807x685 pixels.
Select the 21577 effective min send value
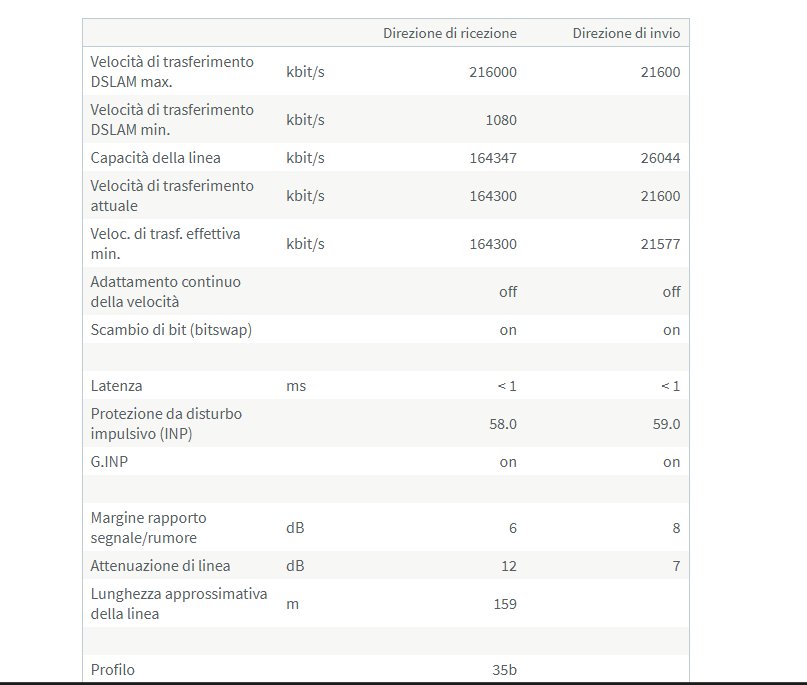(x=661, y=244)
